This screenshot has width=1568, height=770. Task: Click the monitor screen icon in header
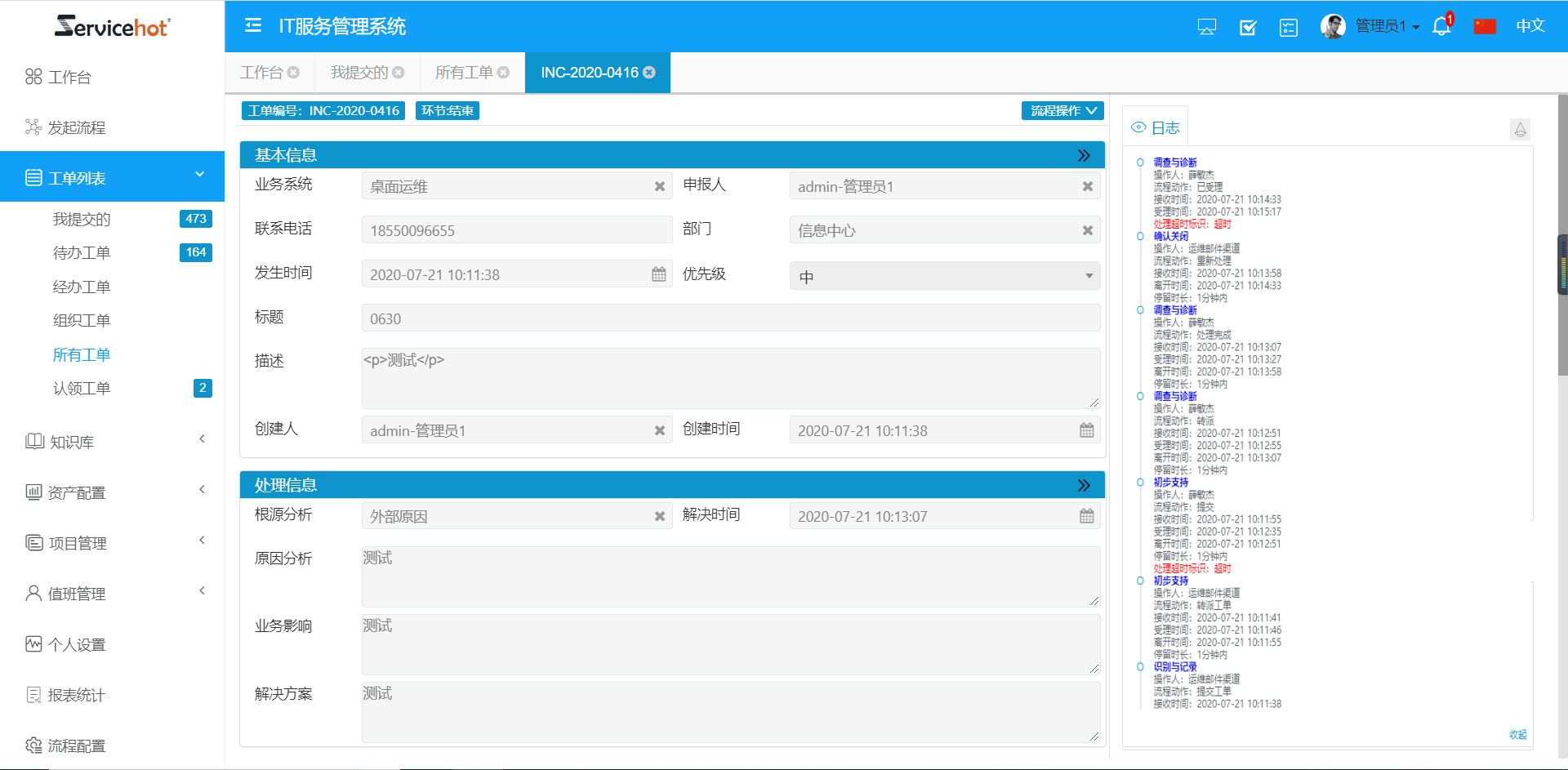click(1207, 27)
